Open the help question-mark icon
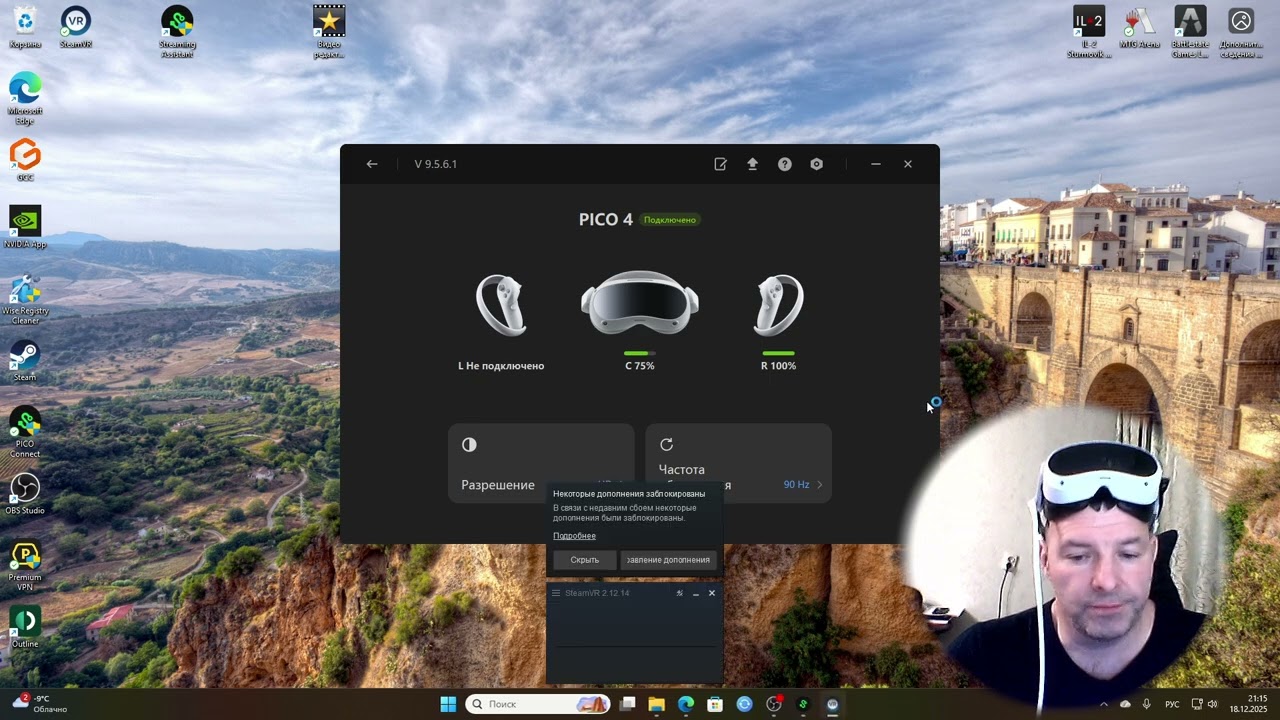The width and height of the screenshot is (1280, 720). (785, 164)
